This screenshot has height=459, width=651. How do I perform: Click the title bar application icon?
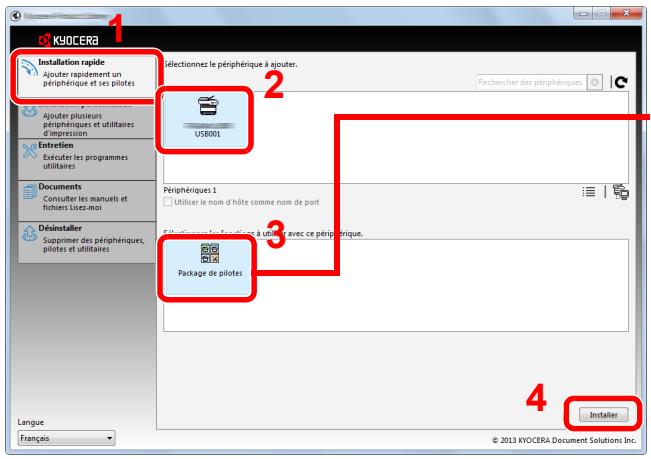[x=16, y=16]
